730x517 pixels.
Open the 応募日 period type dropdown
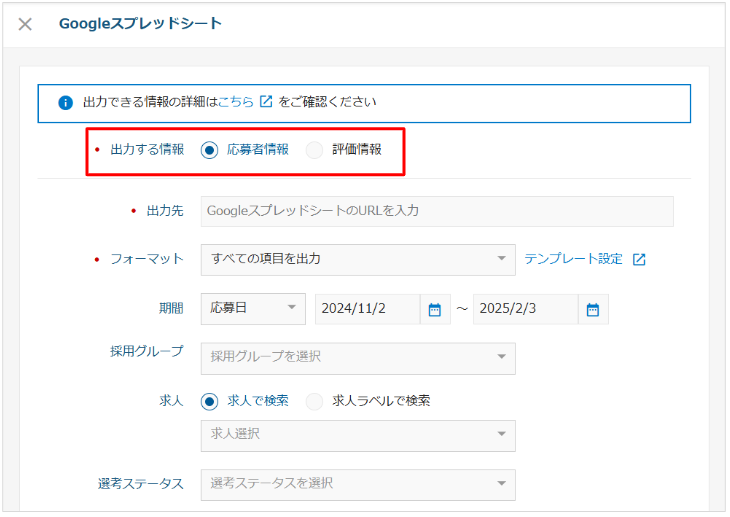tap(253, 309)
